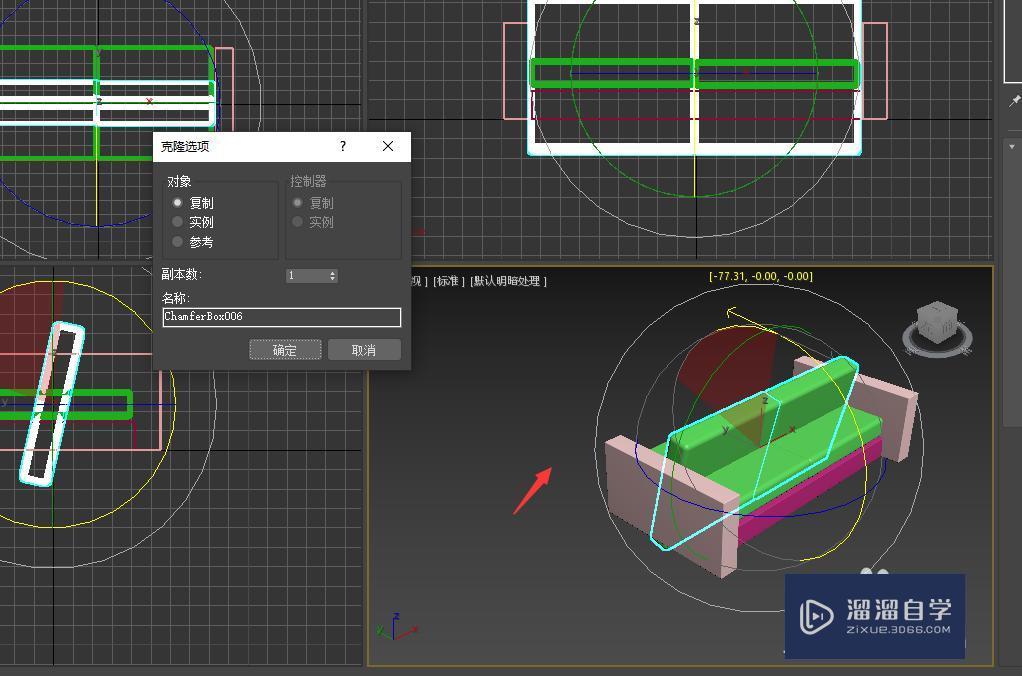
Task: Increase 副本数 with the spinner up arrow
Action: (x=332, y=272)
